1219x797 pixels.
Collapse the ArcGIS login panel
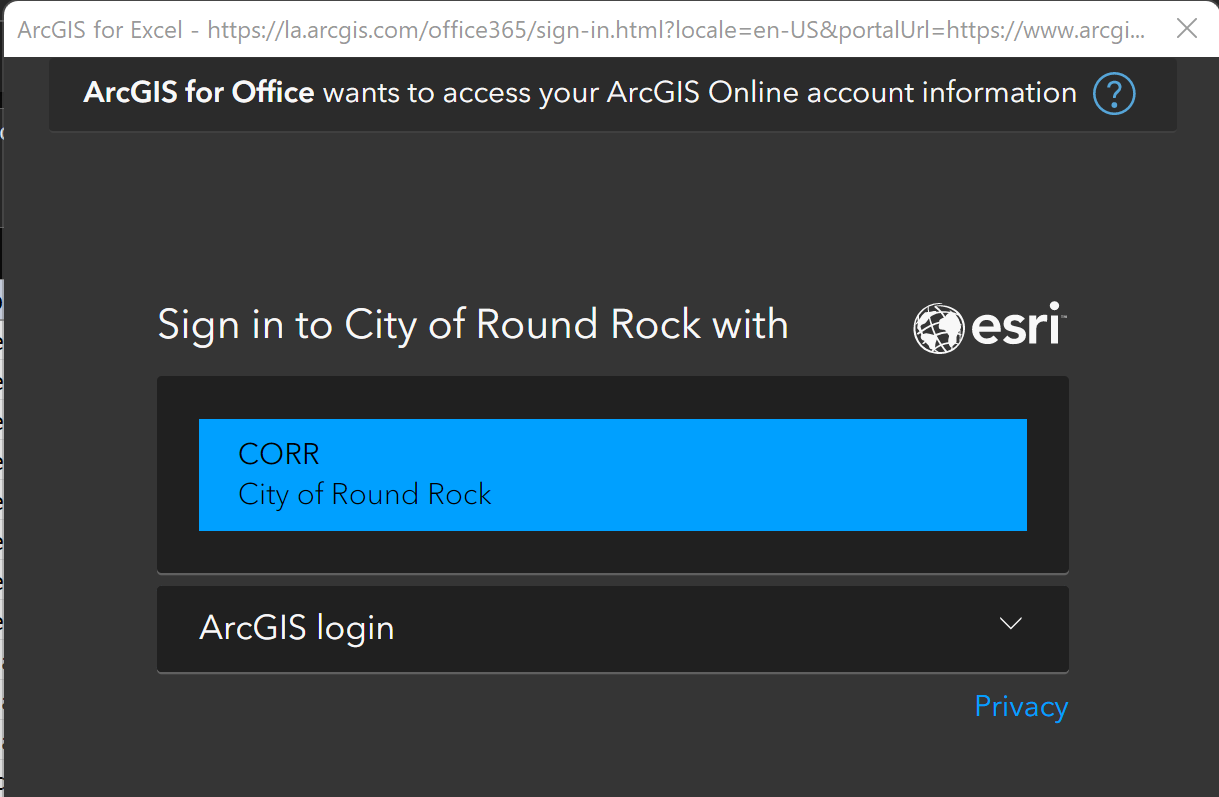point(613,628)
